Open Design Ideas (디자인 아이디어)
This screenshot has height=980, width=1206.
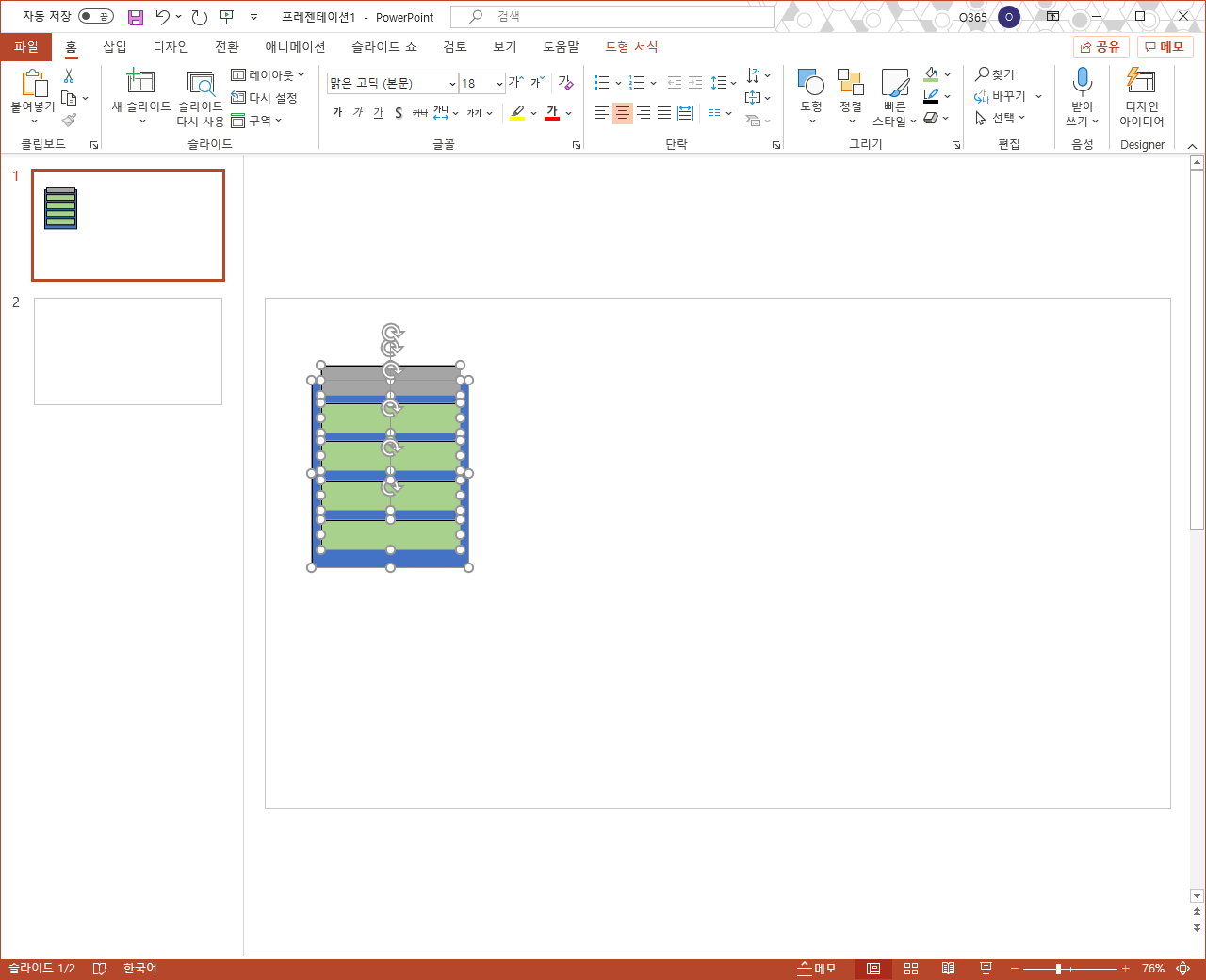tap(1142, 96)
